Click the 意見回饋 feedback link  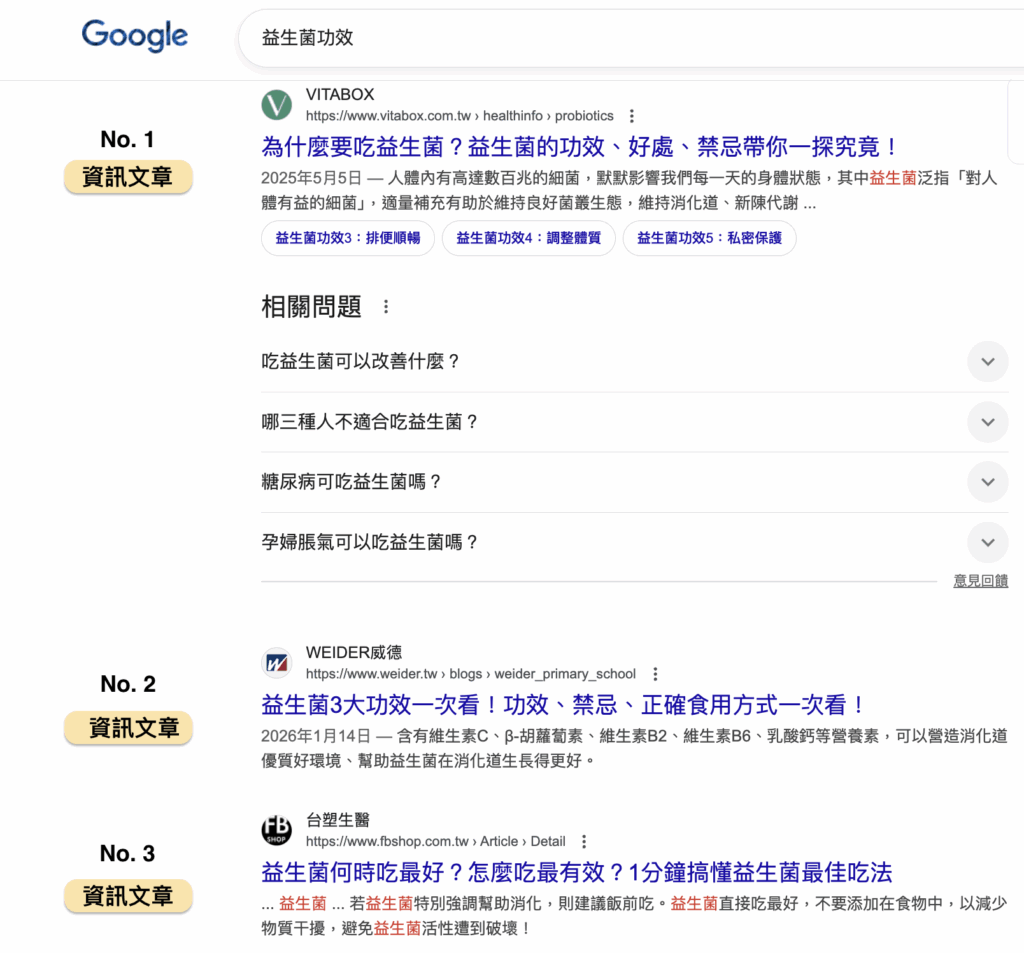point(980,581)
